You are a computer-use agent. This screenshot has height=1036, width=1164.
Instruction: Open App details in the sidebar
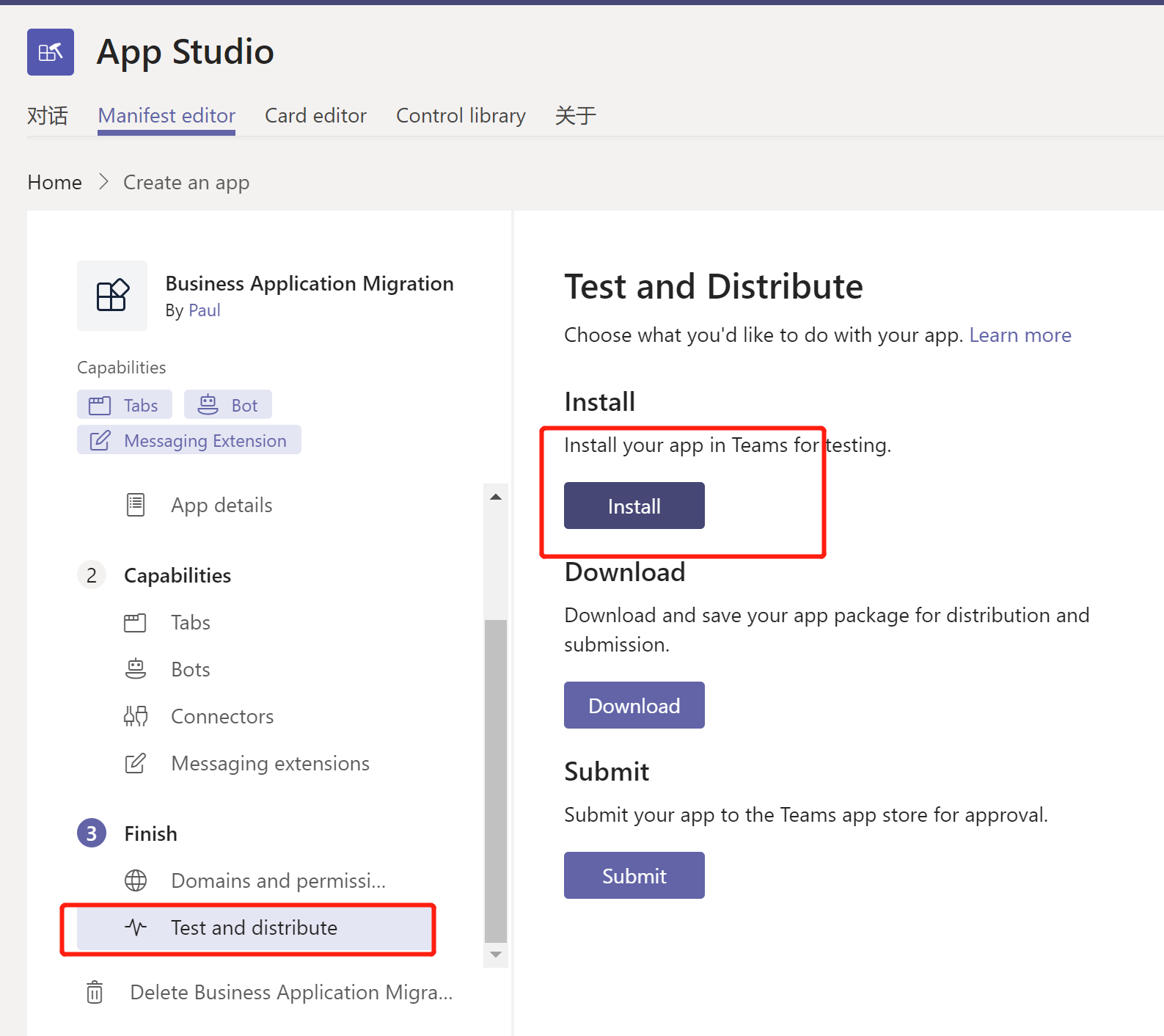[x=222, y=505]
